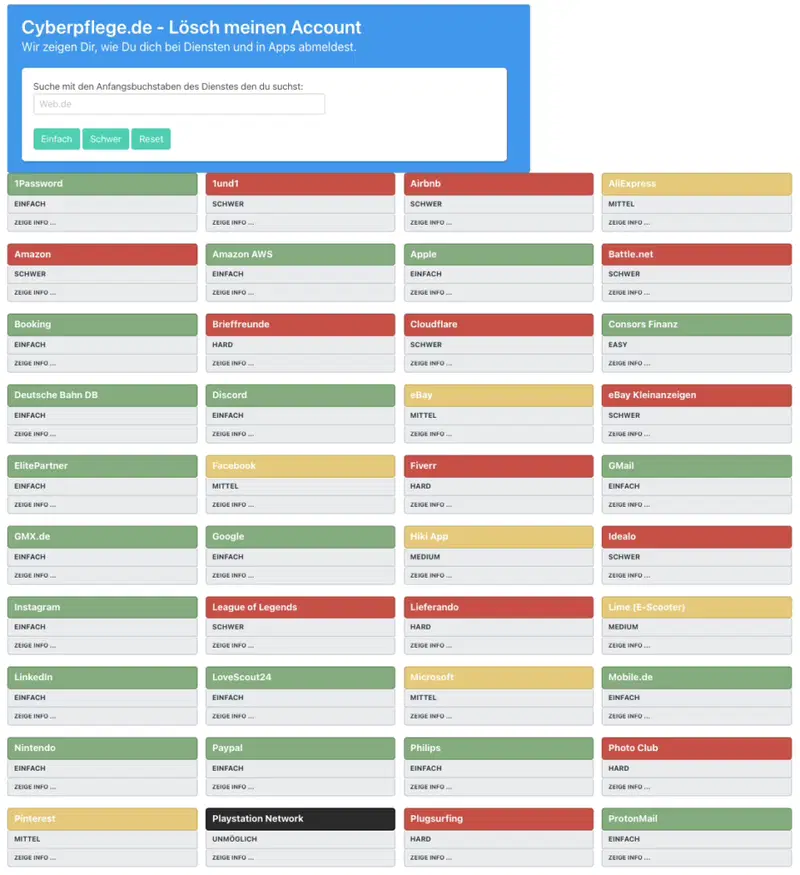Viewport: 800px width, 875px height.
Task: Open the Microsoft card header
Action: click(x=498, y=677)
